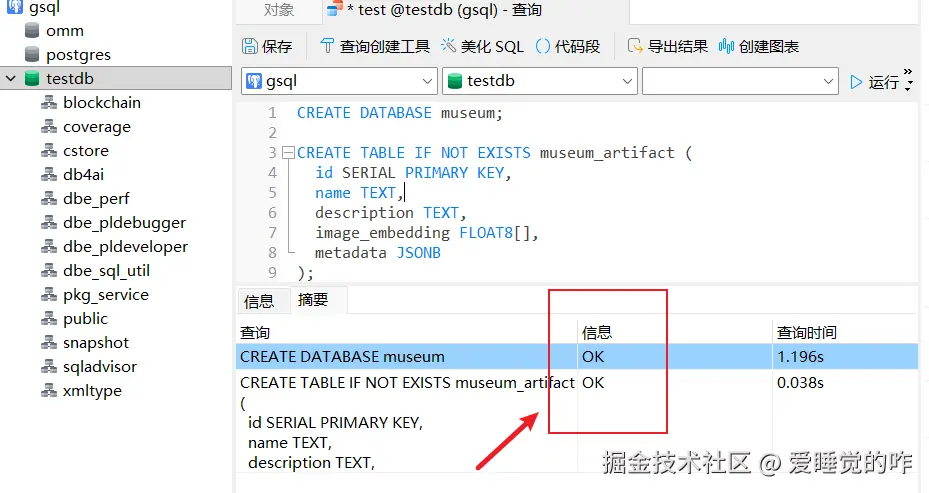Click the green testdb database icon in tree
The image size is (929, 493).
32,78
